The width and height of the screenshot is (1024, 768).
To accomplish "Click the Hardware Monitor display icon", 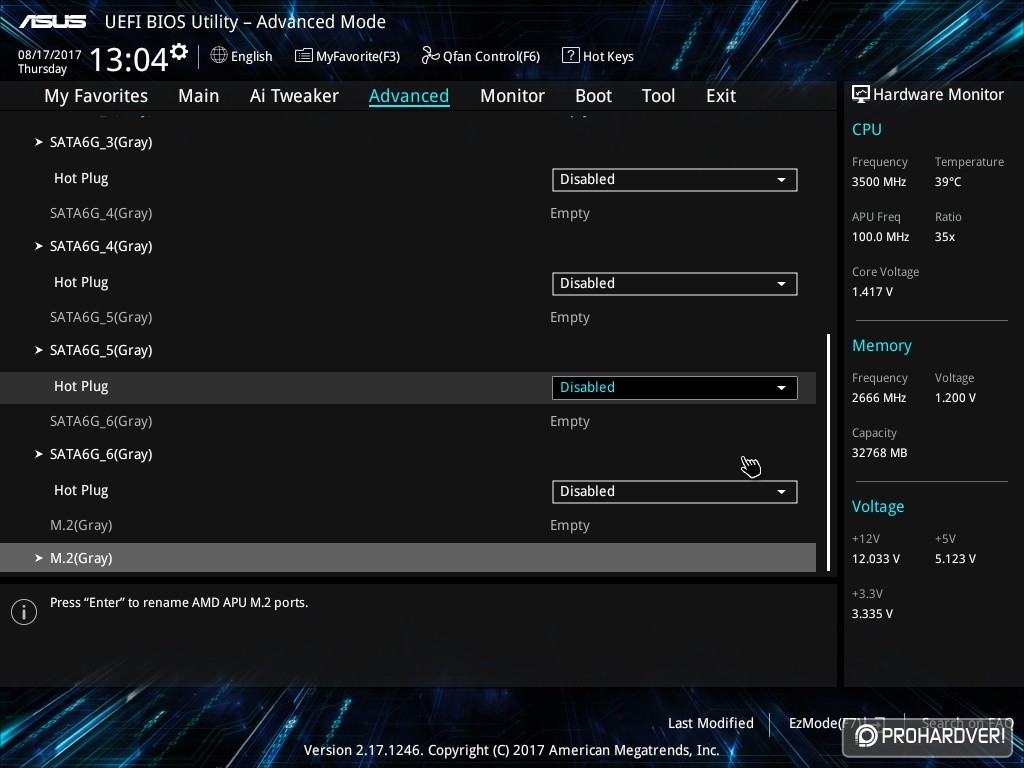I will (x=861, y=94).
